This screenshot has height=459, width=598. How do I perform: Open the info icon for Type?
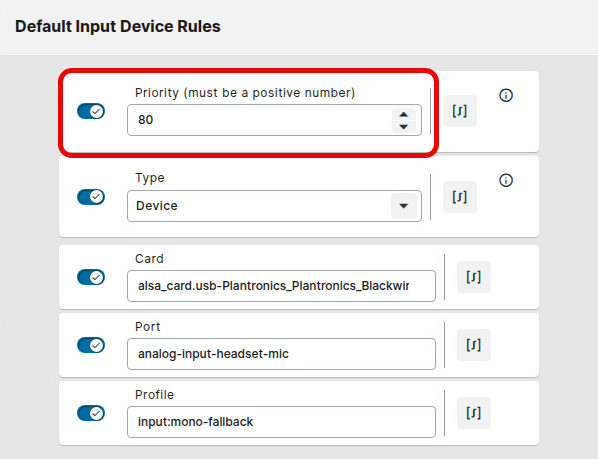click(506, 180)
